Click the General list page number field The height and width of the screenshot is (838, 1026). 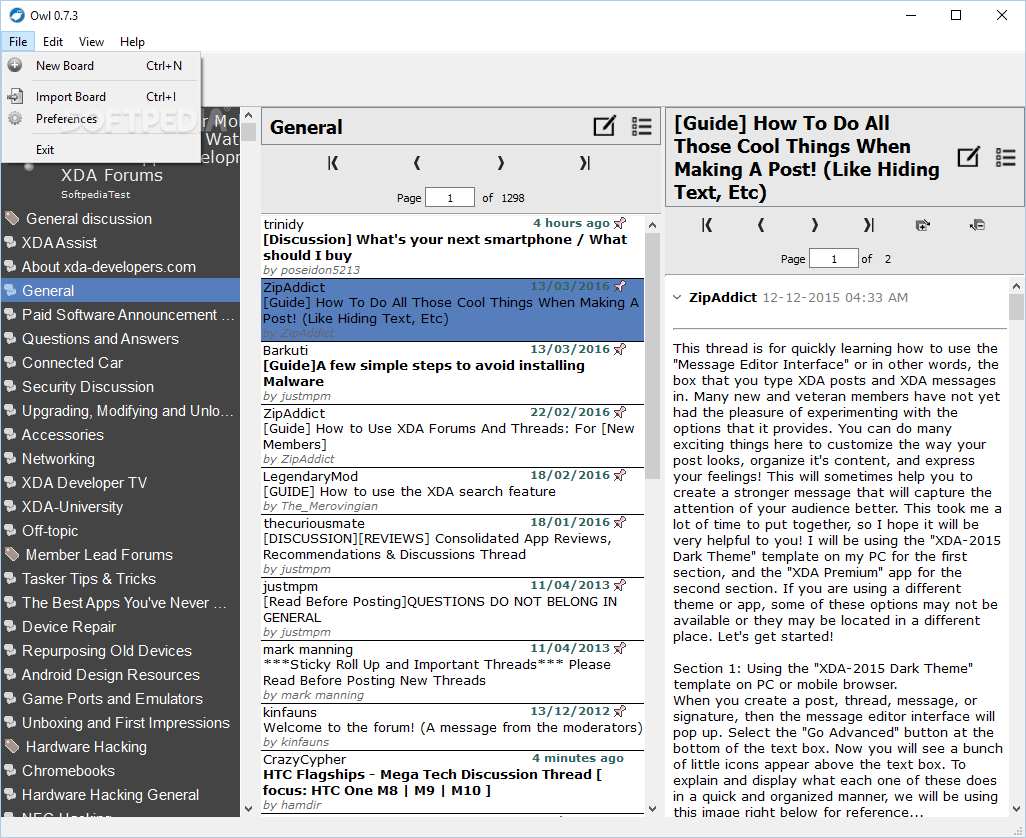click(450, 198)
